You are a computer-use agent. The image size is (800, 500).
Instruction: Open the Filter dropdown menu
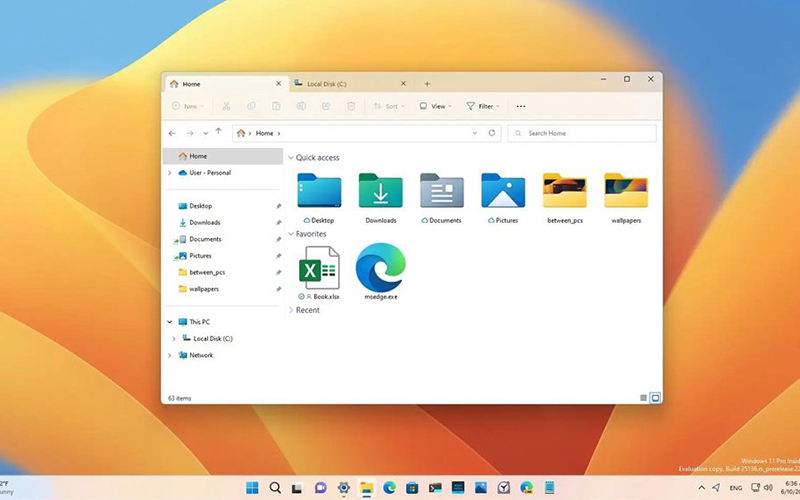pos(483,106)
